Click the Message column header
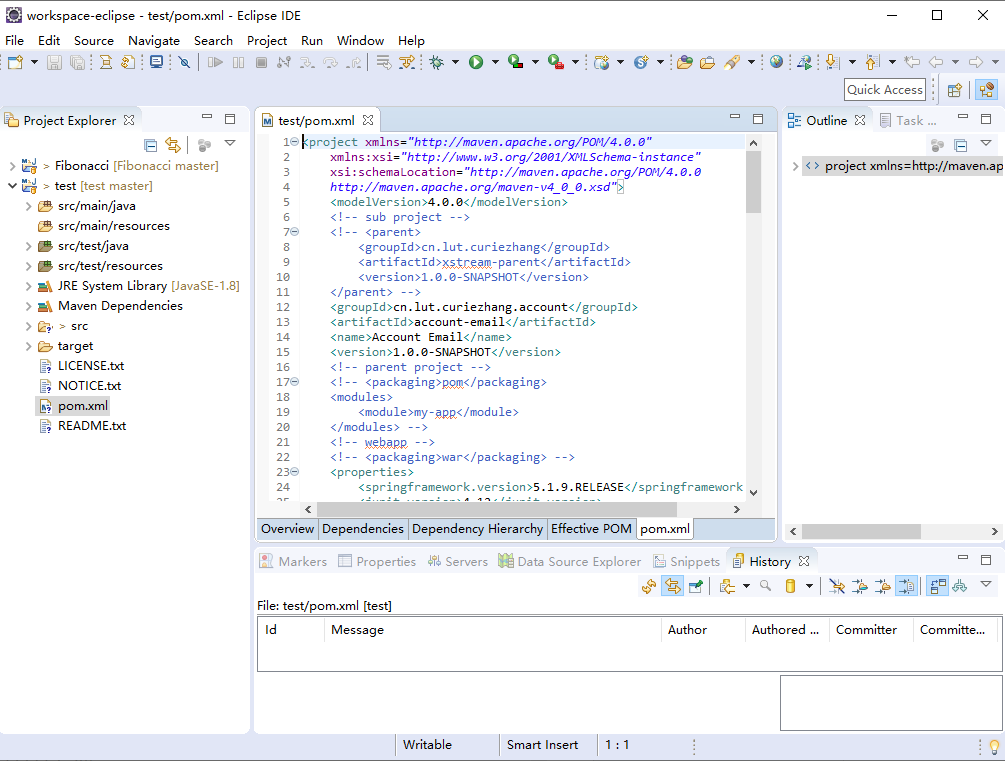This screenshot has height=761, width=1005. 492,630
